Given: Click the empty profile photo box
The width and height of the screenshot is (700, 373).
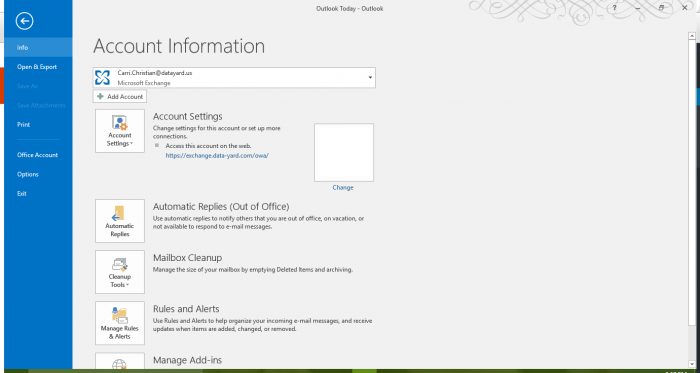Looking at the screenshot, I should 344,153.
